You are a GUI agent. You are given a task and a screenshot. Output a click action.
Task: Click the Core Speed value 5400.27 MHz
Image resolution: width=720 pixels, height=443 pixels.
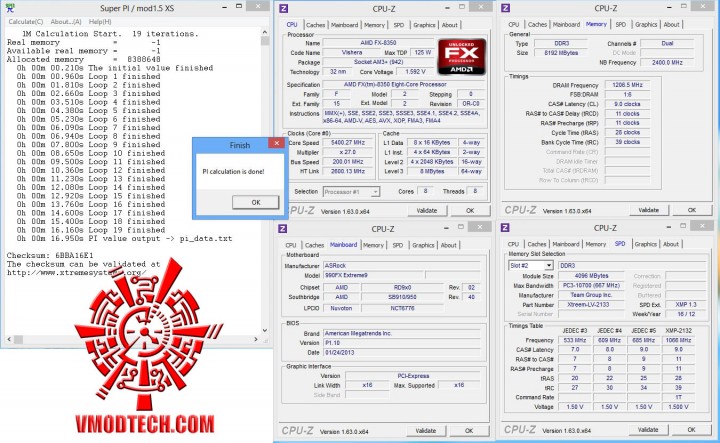[x=348, y=143]
